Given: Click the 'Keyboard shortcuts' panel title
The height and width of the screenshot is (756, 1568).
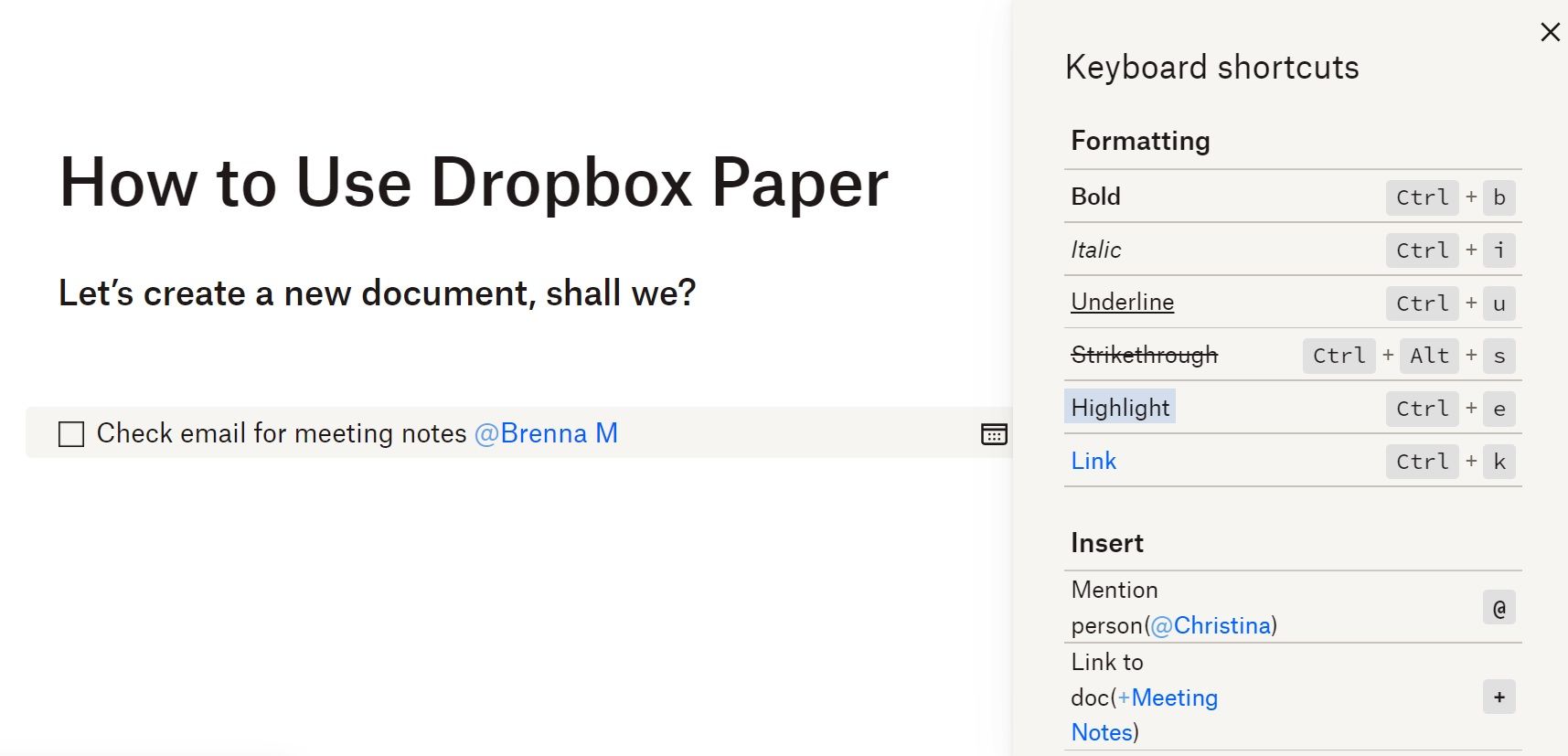Looking at the screenshot, I should coord(1211,67).
